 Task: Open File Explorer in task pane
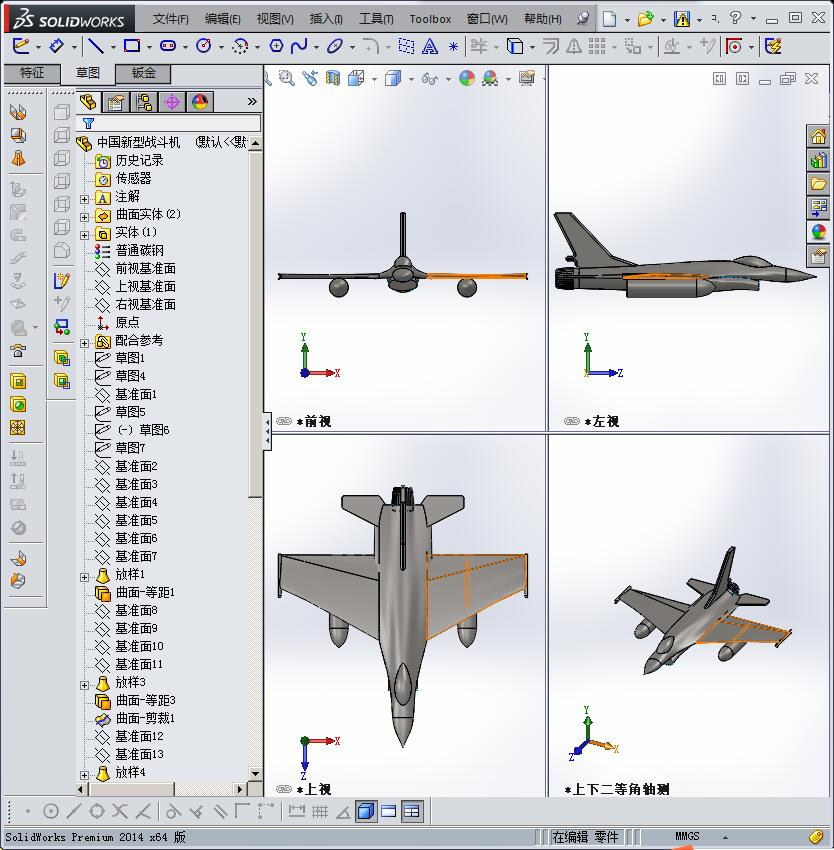(x=818, y=184)
